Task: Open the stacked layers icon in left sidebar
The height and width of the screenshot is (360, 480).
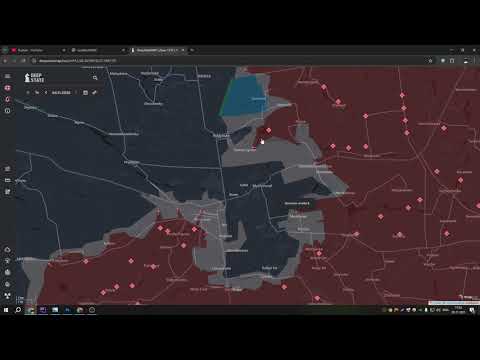Action: [x=7, y=169]
